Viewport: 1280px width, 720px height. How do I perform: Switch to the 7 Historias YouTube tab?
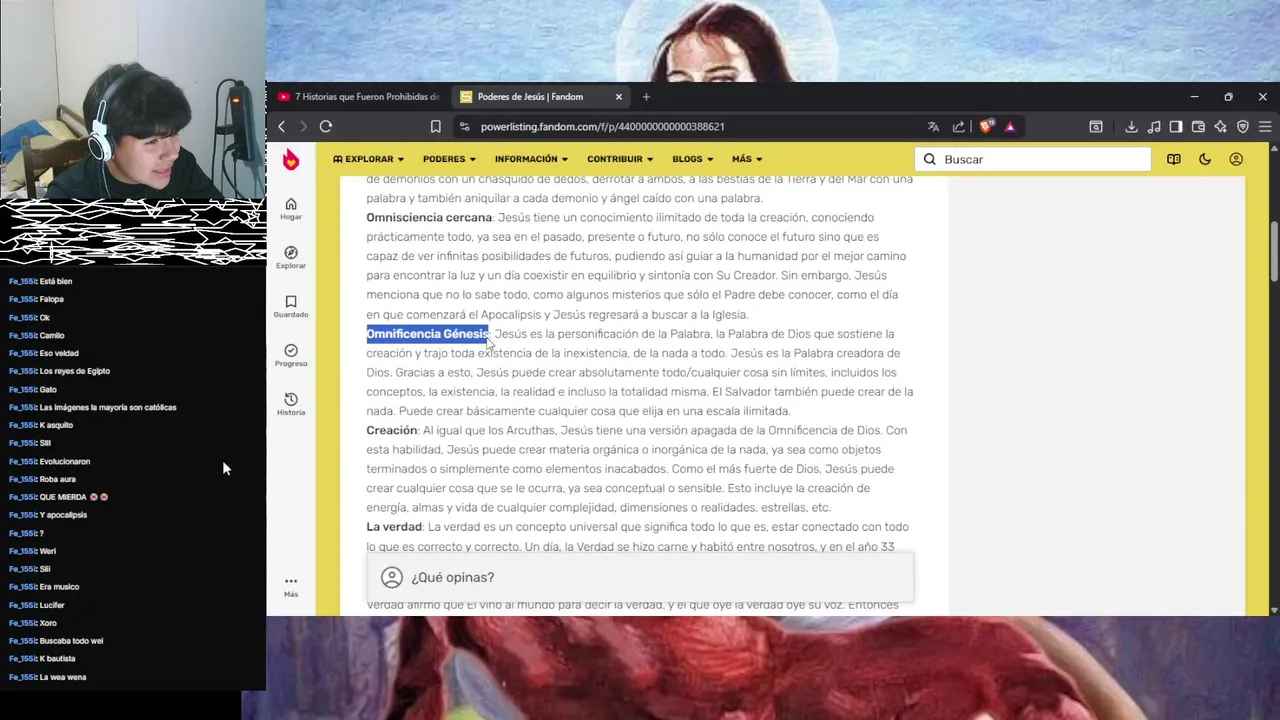pos(358,97)
